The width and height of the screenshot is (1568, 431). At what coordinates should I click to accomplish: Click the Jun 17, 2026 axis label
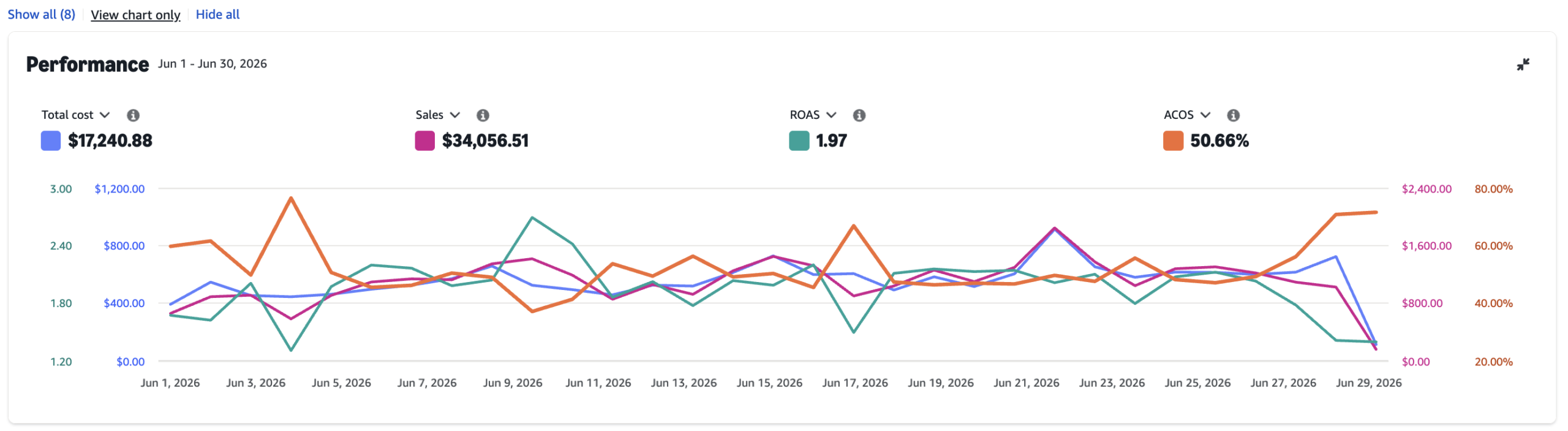coord(855,383)
